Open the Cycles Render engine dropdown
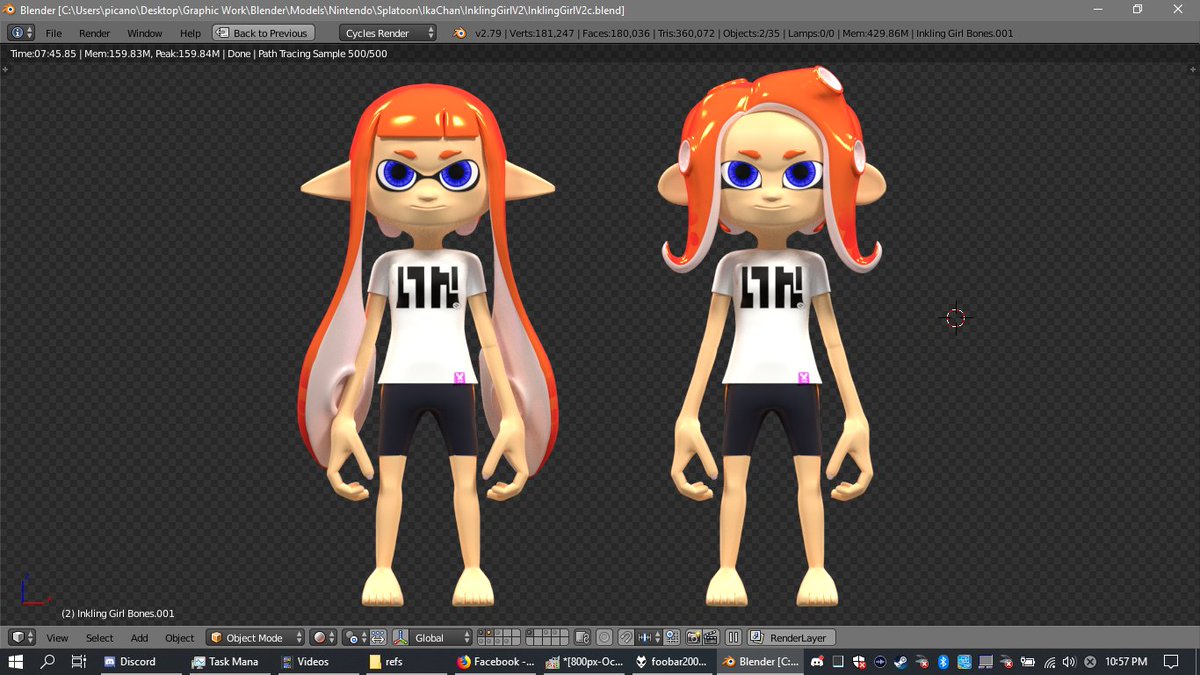 [x=388, y=33]
